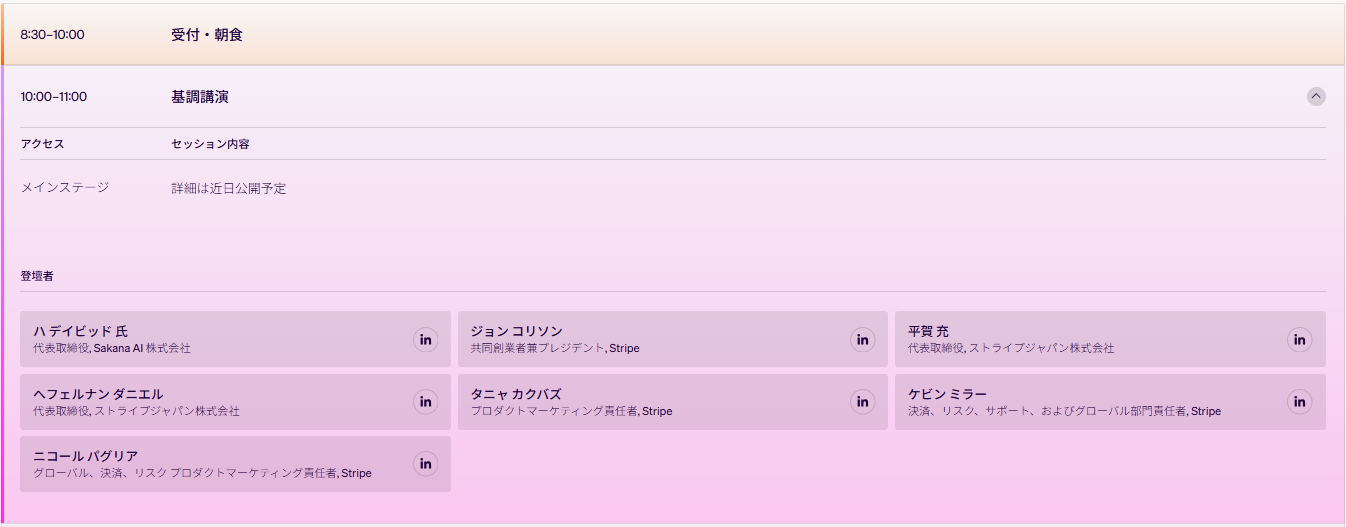Open LinkedIn icon for タニャ カクバズ
The image size is (1346, 527).
point(863,402)
